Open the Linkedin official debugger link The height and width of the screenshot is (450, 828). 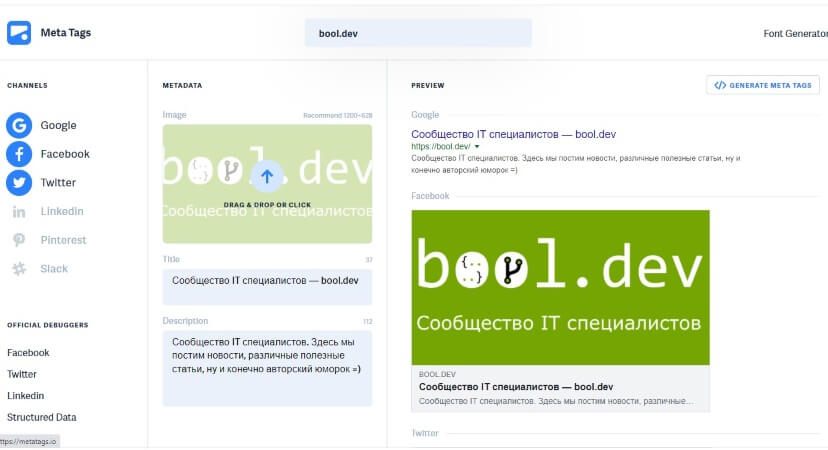pos(25,396)
